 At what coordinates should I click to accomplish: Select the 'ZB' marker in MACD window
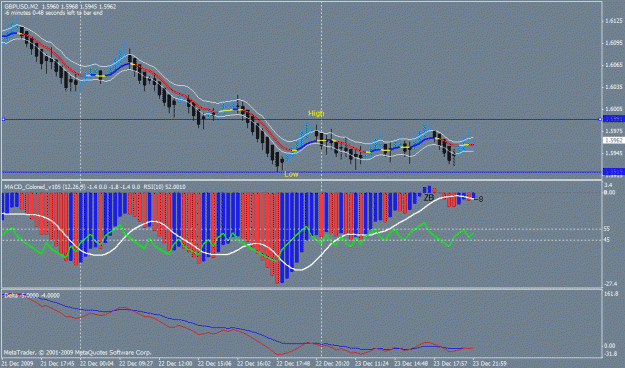point(428,198)
